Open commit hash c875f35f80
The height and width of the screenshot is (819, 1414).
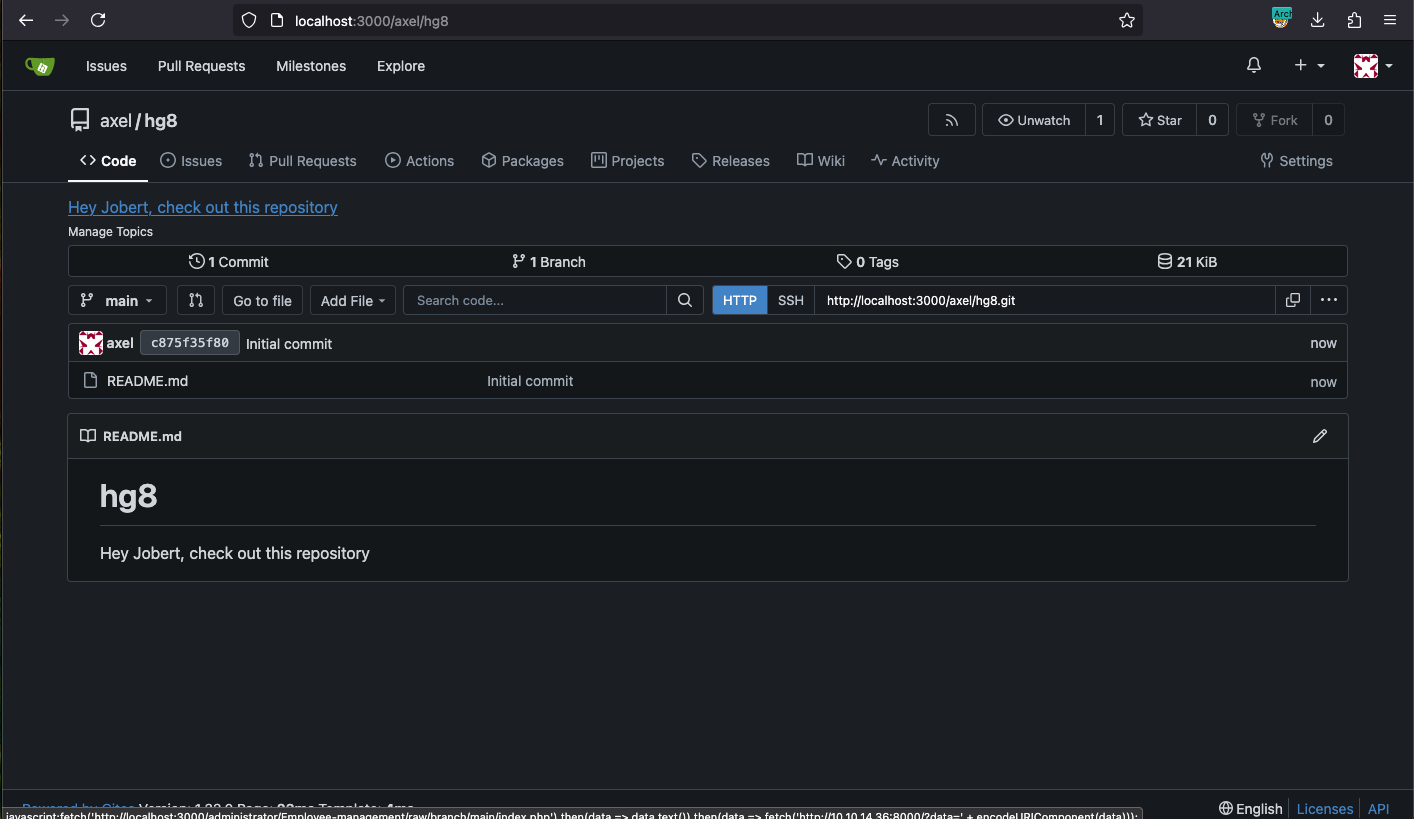[x=190, y=343]
